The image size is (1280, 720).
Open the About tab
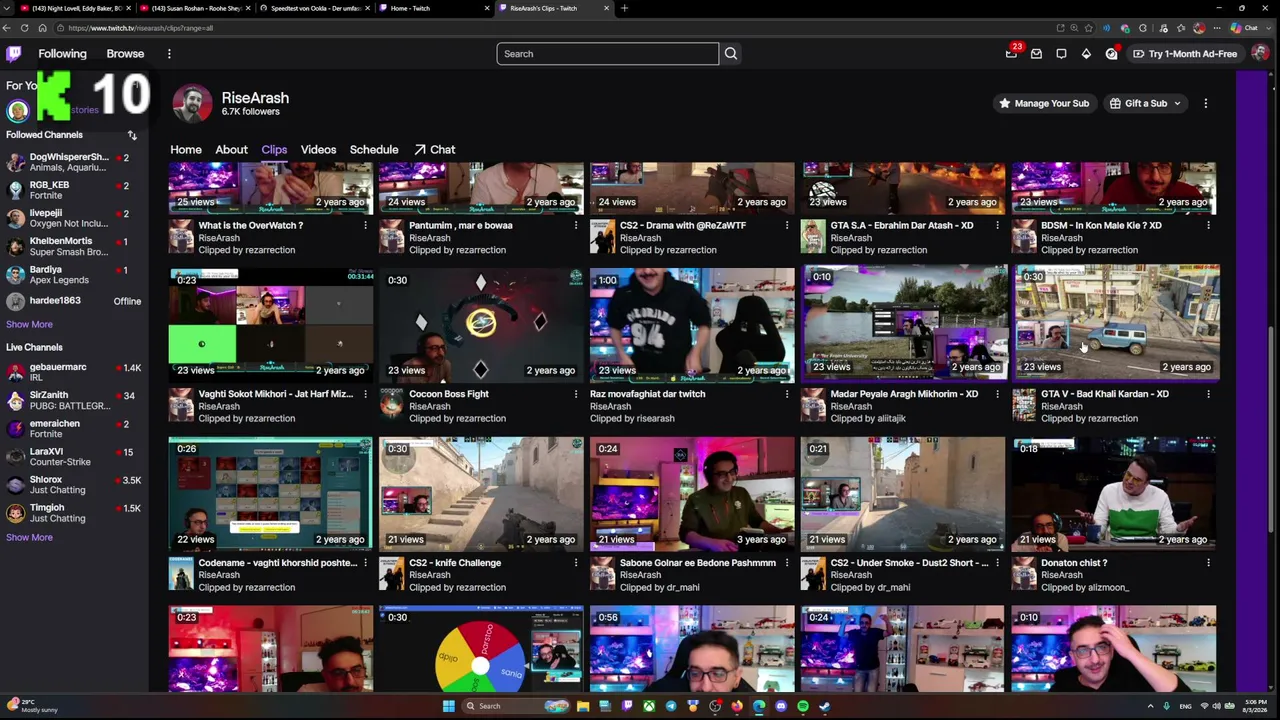231,150
